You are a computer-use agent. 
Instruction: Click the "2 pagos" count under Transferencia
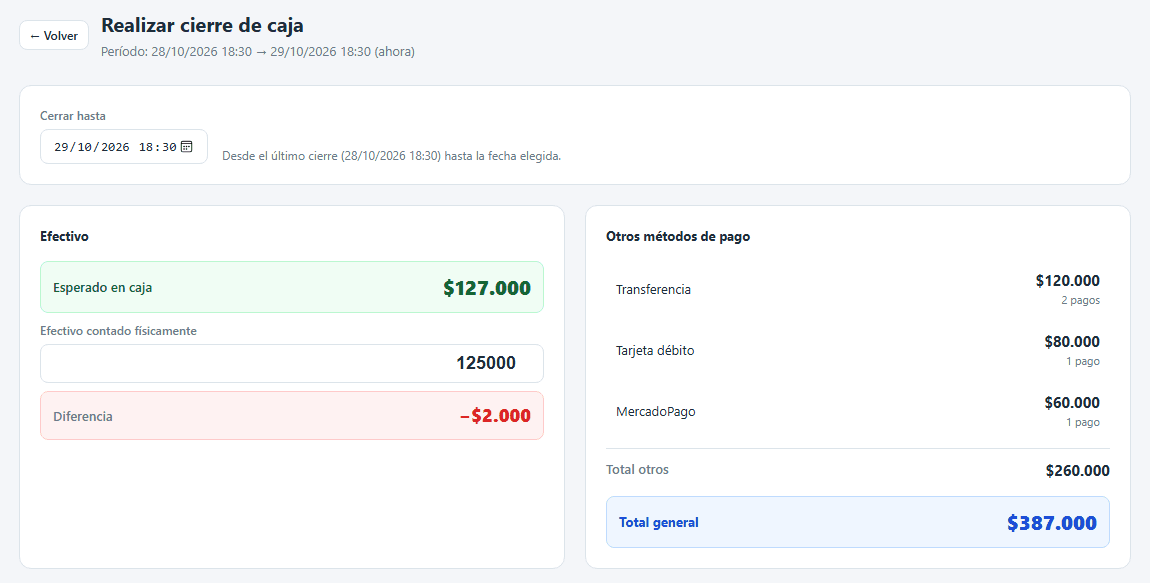(1080, 301)
